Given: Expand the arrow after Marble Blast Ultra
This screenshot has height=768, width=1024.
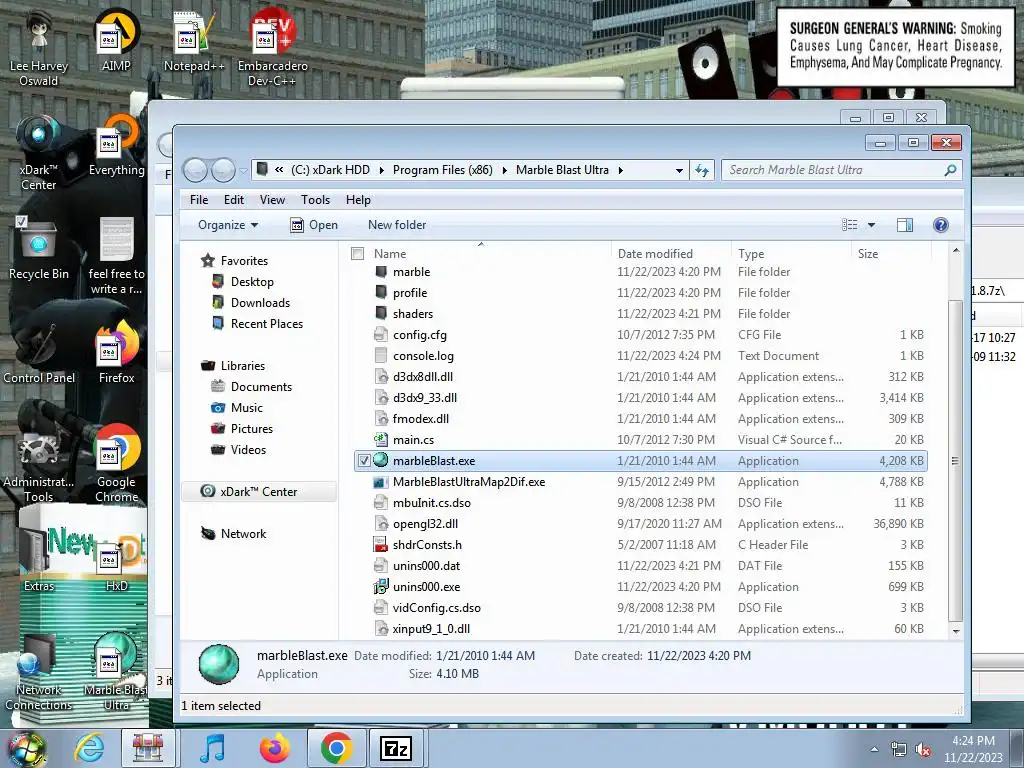Looking at the screenshot, I should coord(620,170).
